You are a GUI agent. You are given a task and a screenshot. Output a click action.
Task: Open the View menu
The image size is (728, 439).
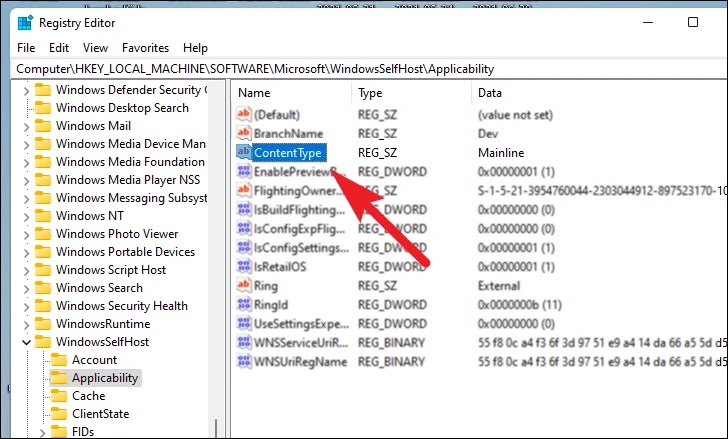pos(95,48)
